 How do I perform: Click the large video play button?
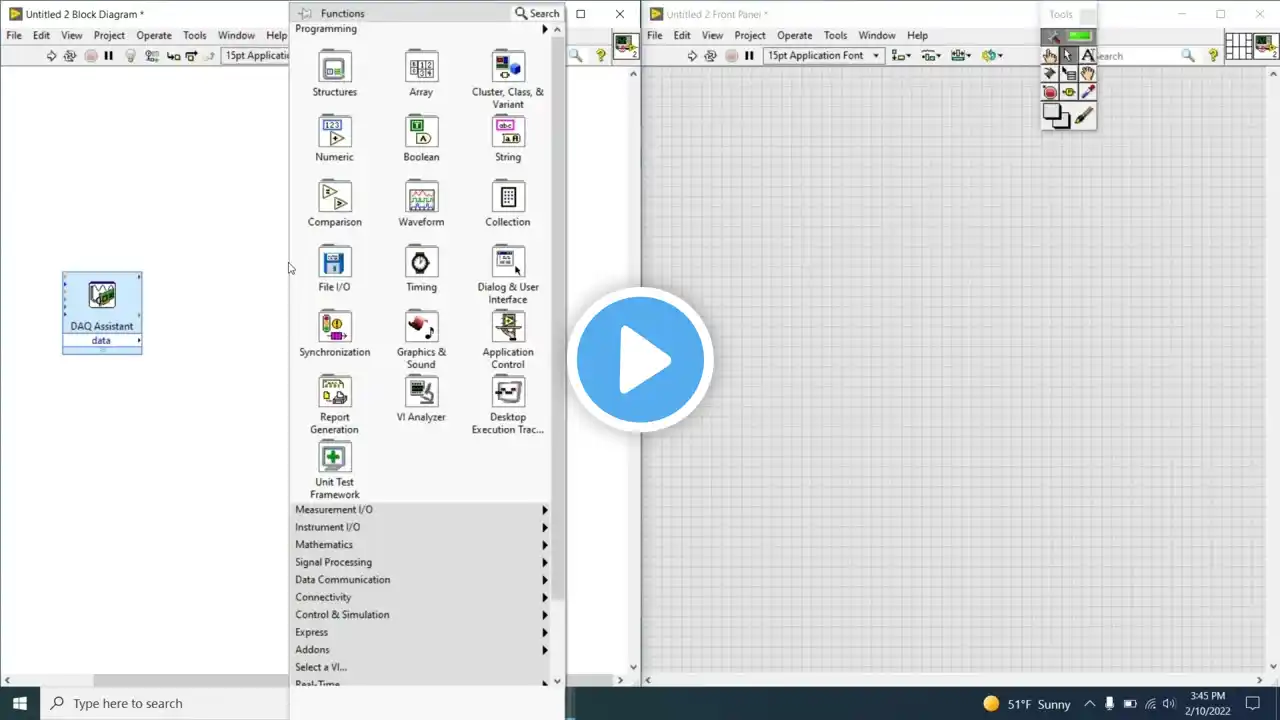[640, 360]
